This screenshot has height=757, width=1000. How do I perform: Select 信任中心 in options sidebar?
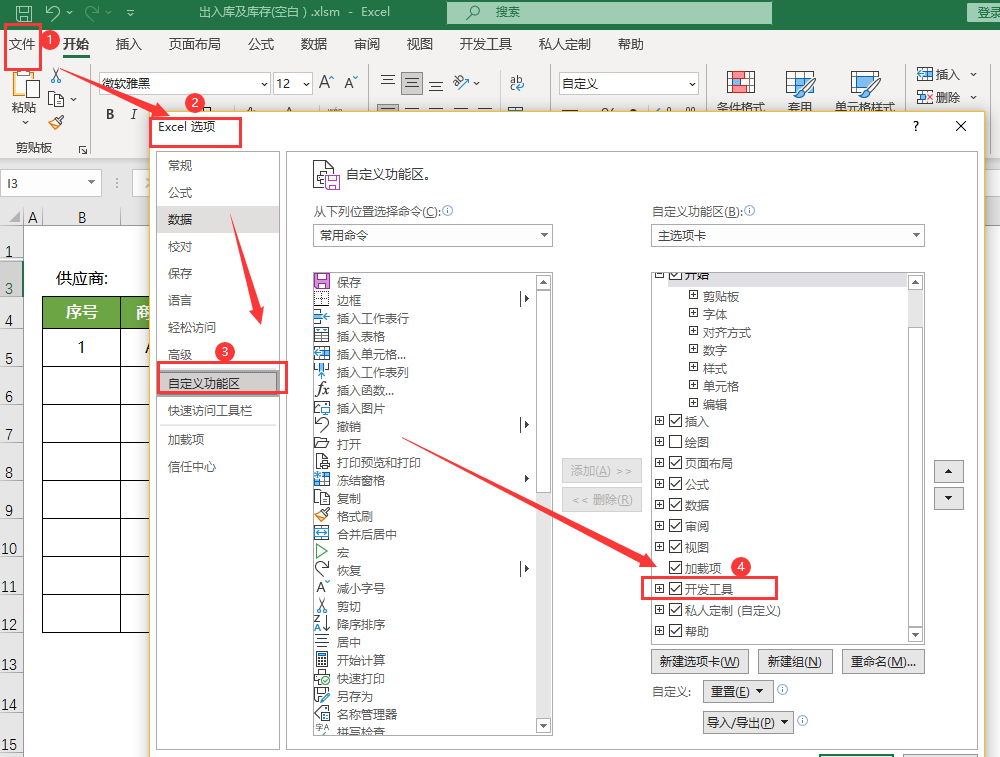(217, 467)
